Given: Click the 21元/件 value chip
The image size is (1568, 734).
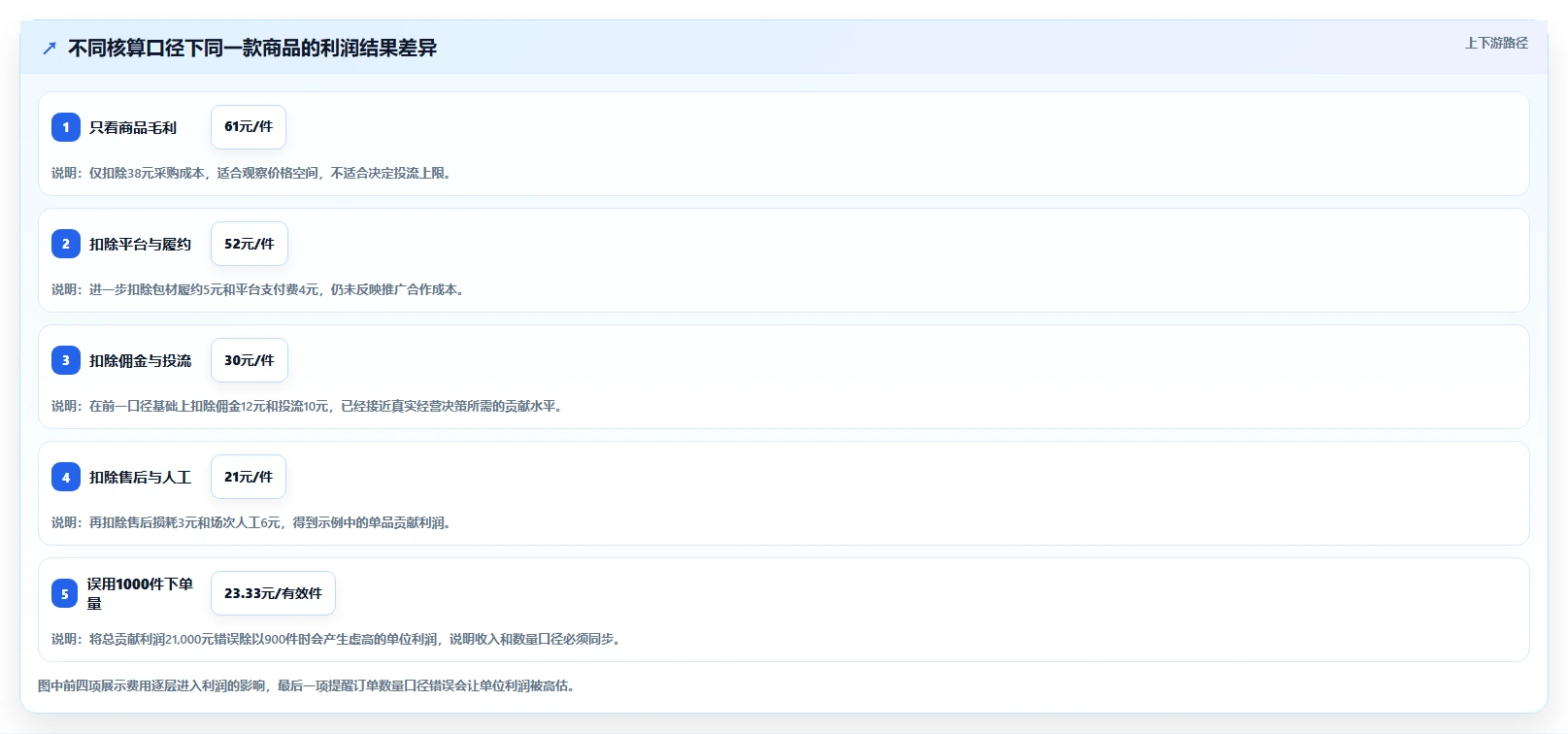Looking at the screenshot, I should 249,477.
